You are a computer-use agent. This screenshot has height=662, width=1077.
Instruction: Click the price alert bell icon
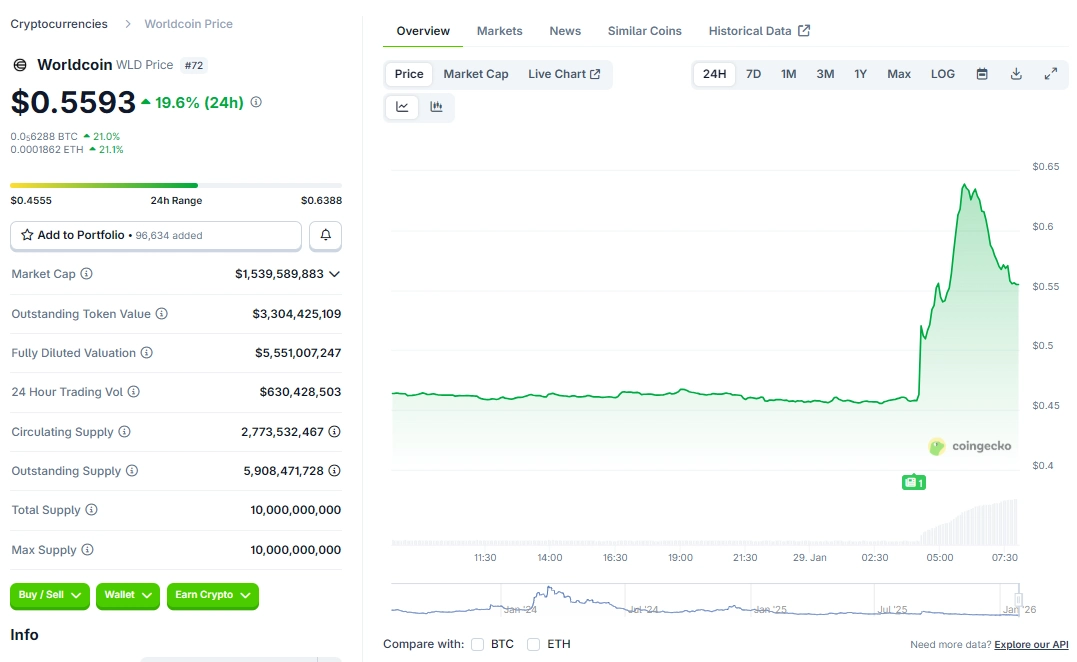pos(326,235)
